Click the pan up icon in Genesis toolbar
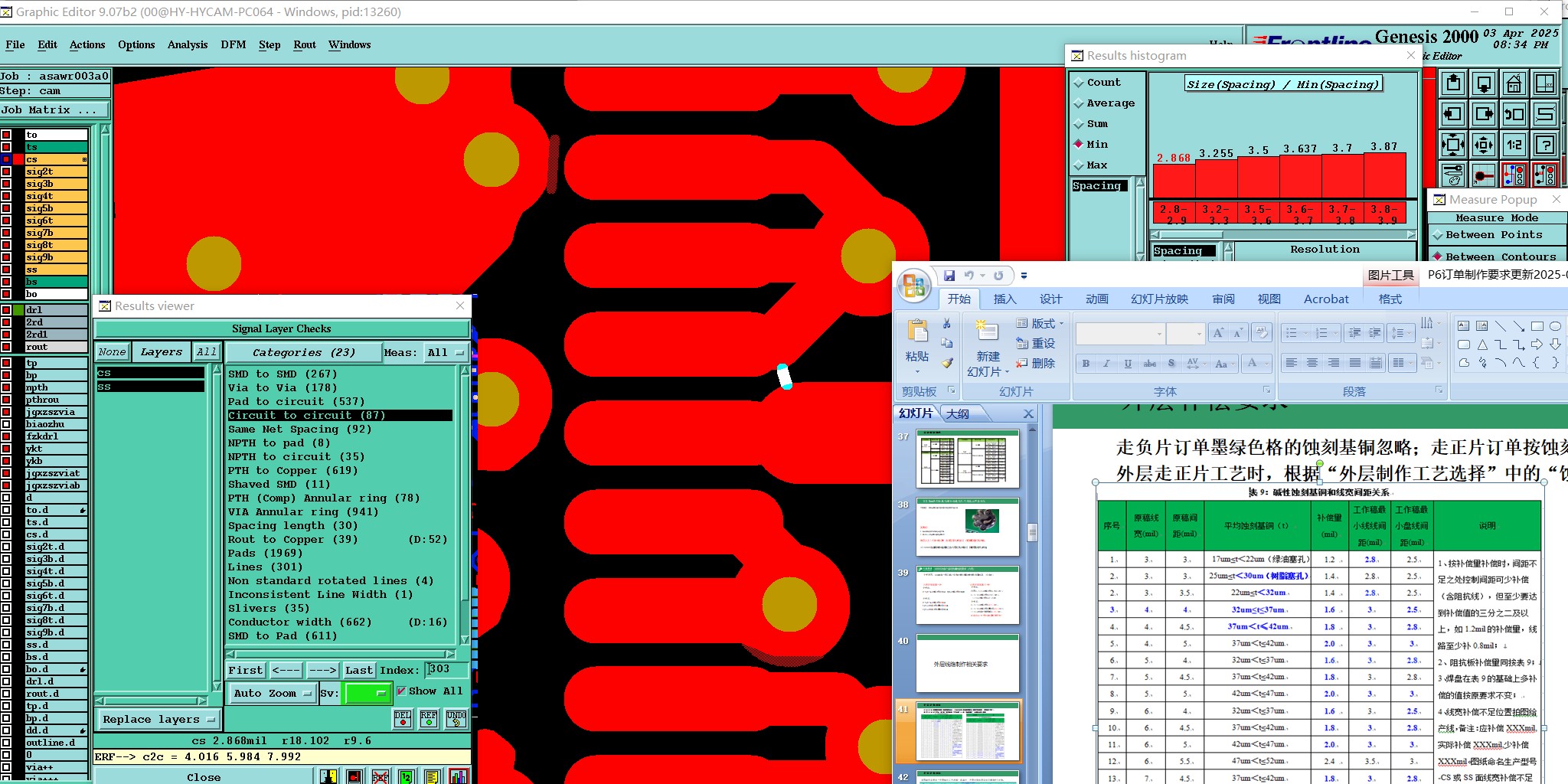This screenshot has width=1568, height=784. (1452, 83)
